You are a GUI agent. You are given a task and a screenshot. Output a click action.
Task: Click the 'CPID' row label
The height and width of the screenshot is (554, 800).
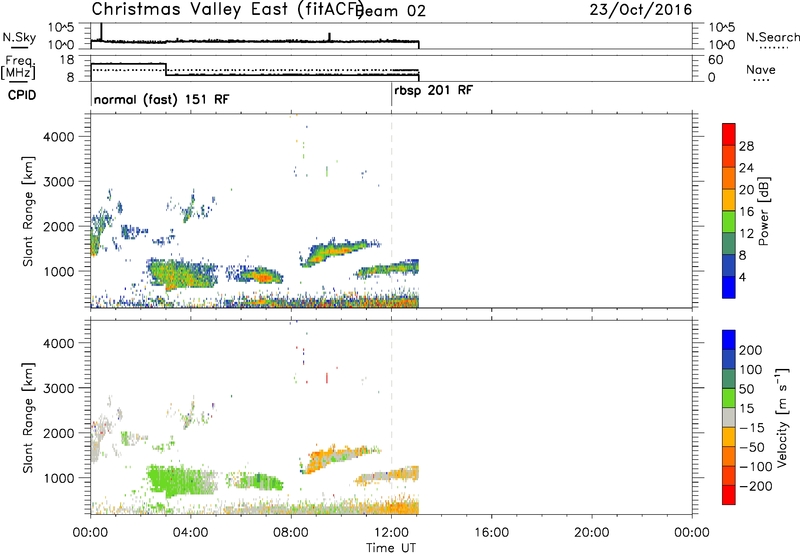[21, 95]
